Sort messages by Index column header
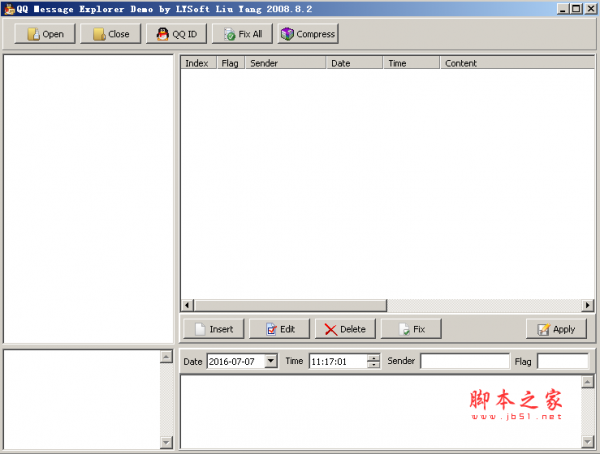 pos(199,63)
